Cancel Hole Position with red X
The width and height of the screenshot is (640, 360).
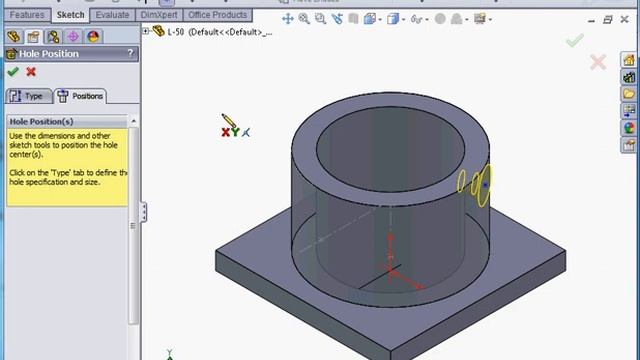point(31,72)
